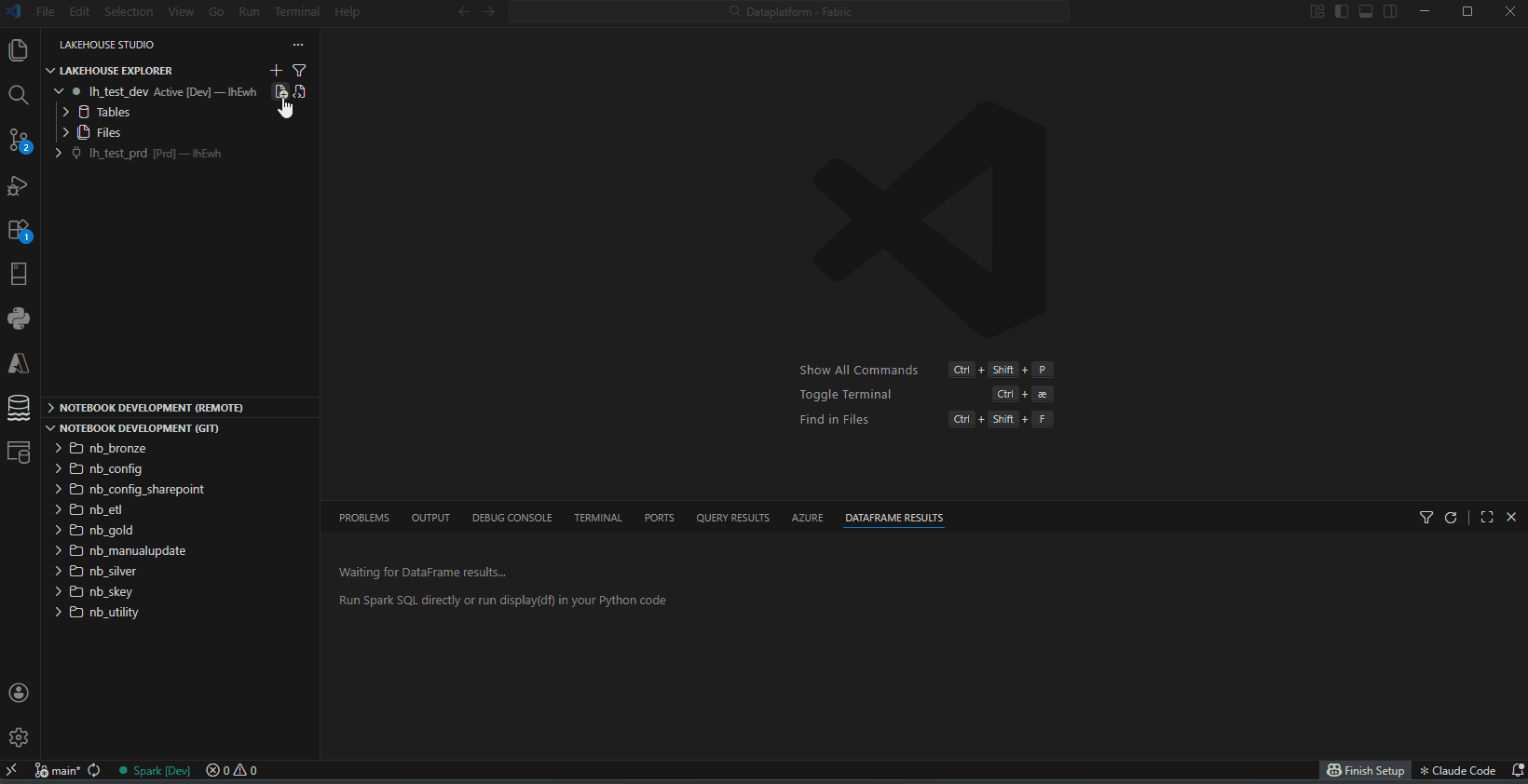Screen dimensions: 1528x784
Task: Click Spark [Dev] in status bar
Action: (x=155, y=770)
